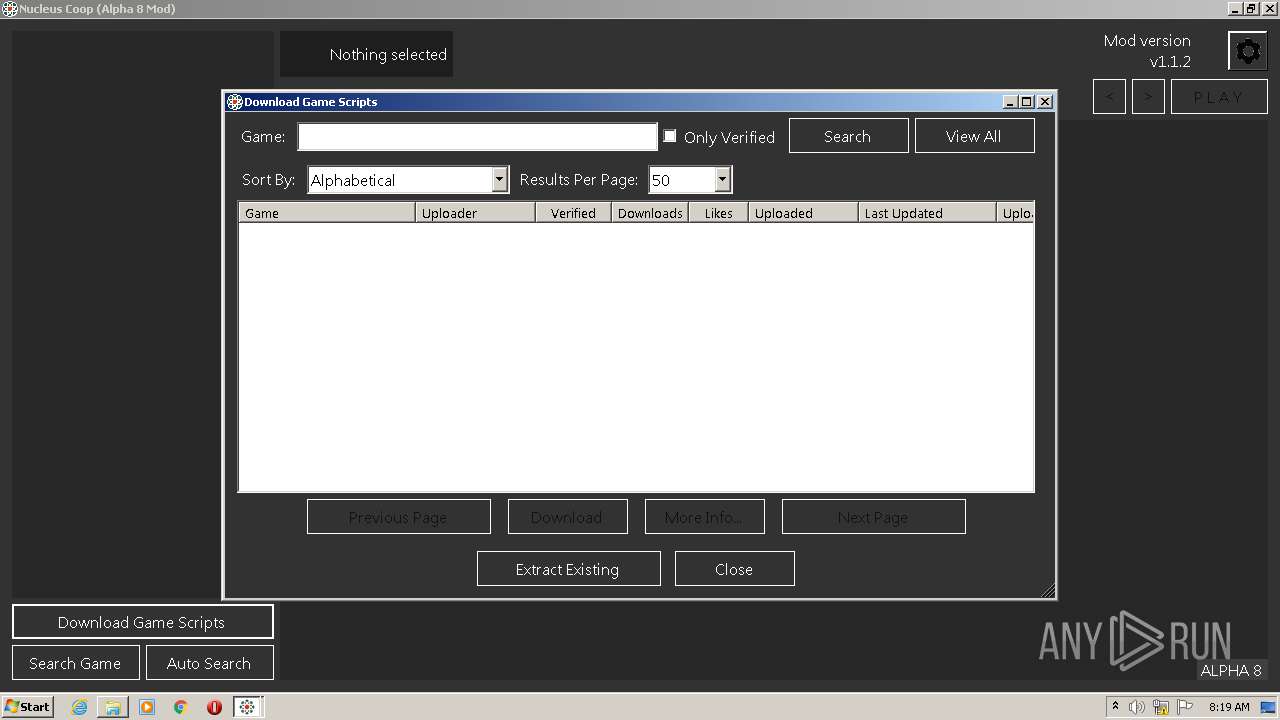The image size is (1280, 720).
Task: Open the volume tray icon
Action: (x=1137, y=707)
